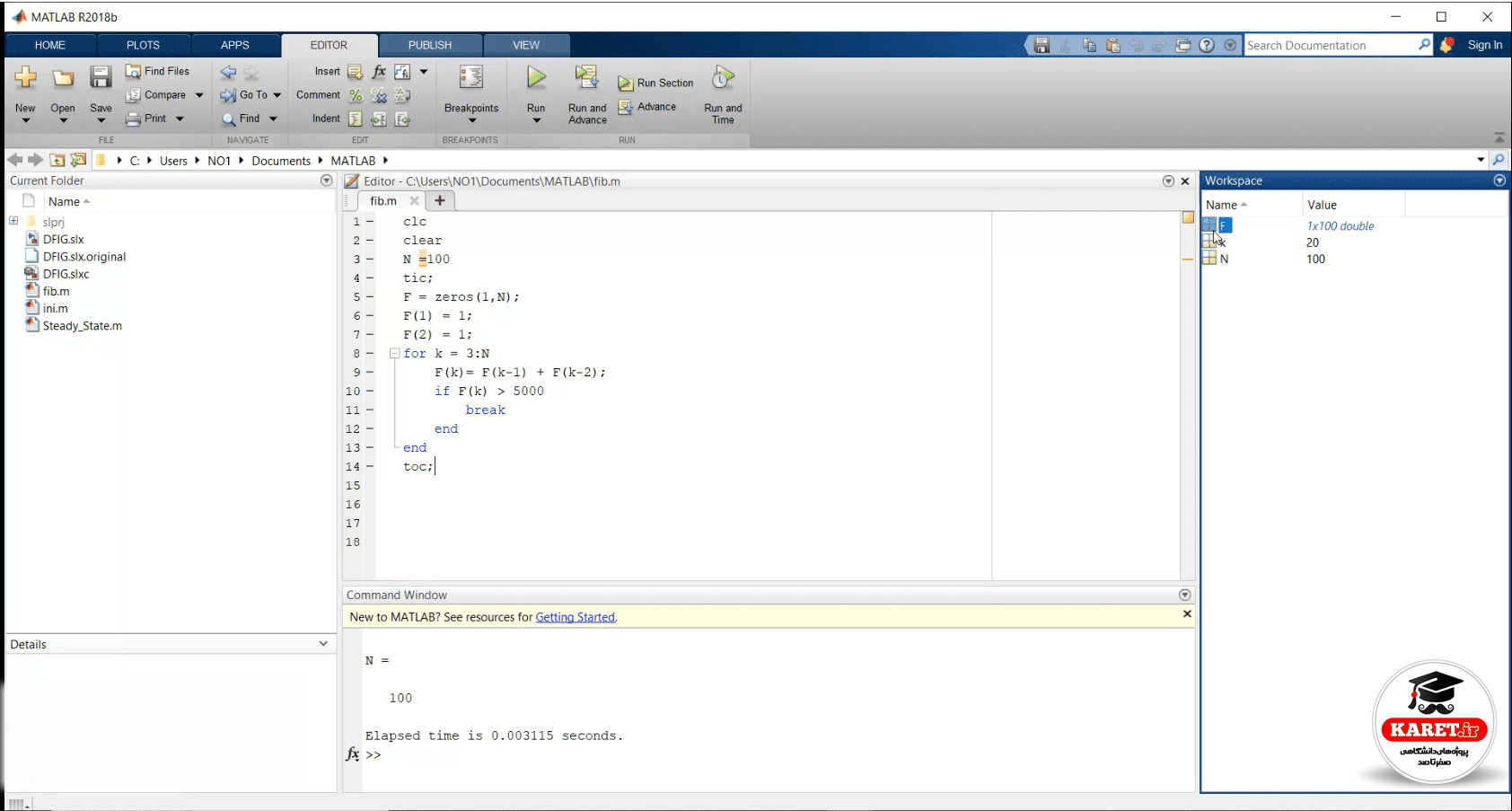Click the Comment percent icon
The width and height of the screenshot is (1512, 811).
[x=356, y=95]
